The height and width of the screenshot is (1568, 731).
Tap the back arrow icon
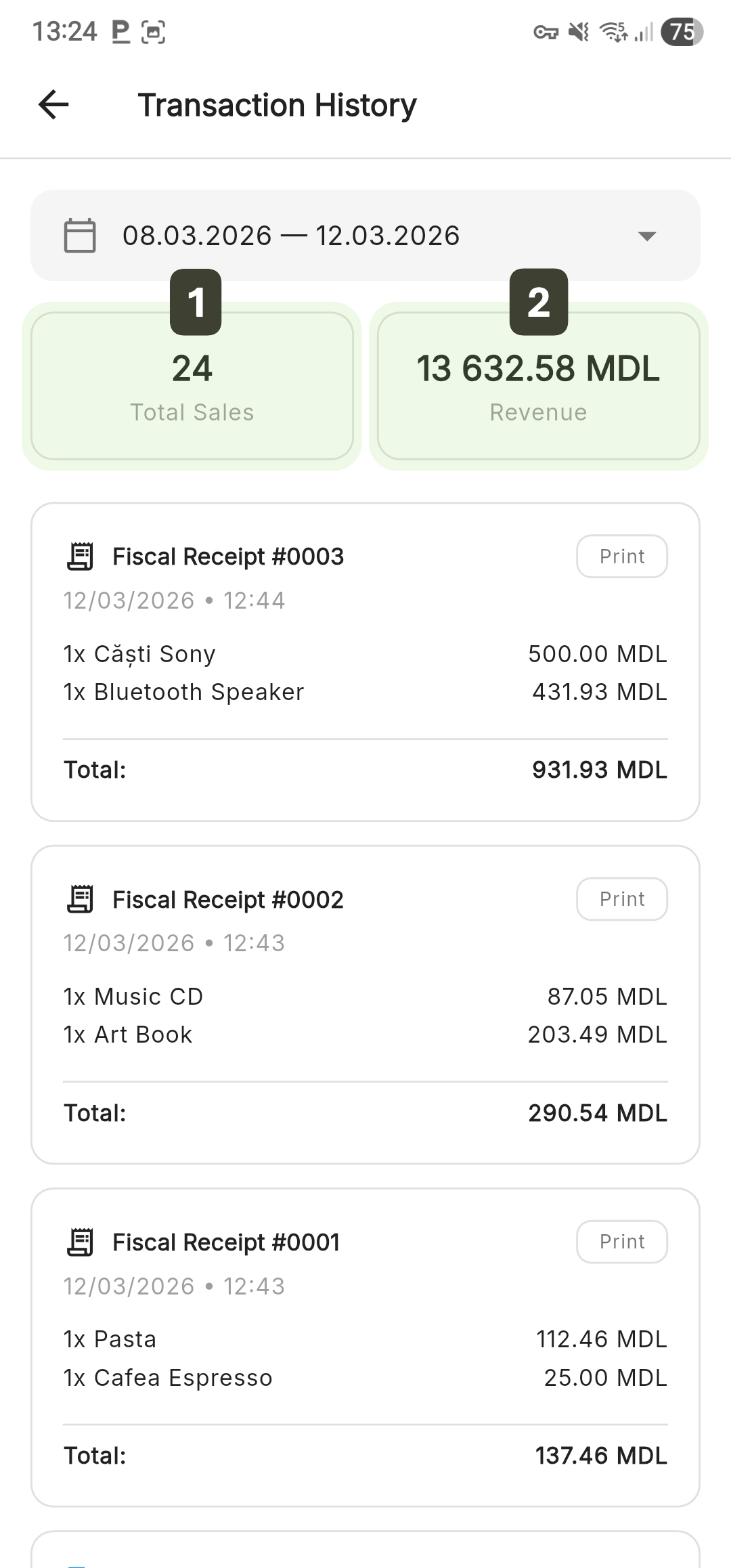click(x=53, y=105)
